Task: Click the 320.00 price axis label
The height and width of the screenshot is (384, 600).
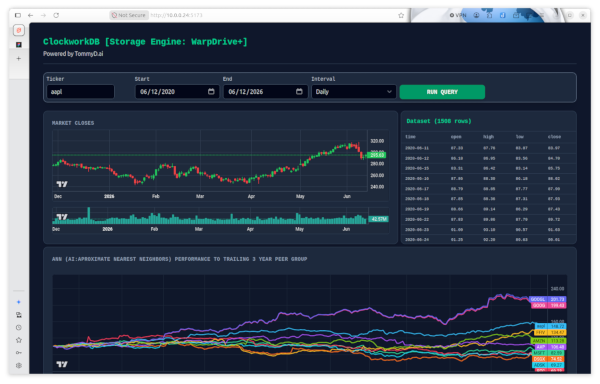Action: [377, 141]
